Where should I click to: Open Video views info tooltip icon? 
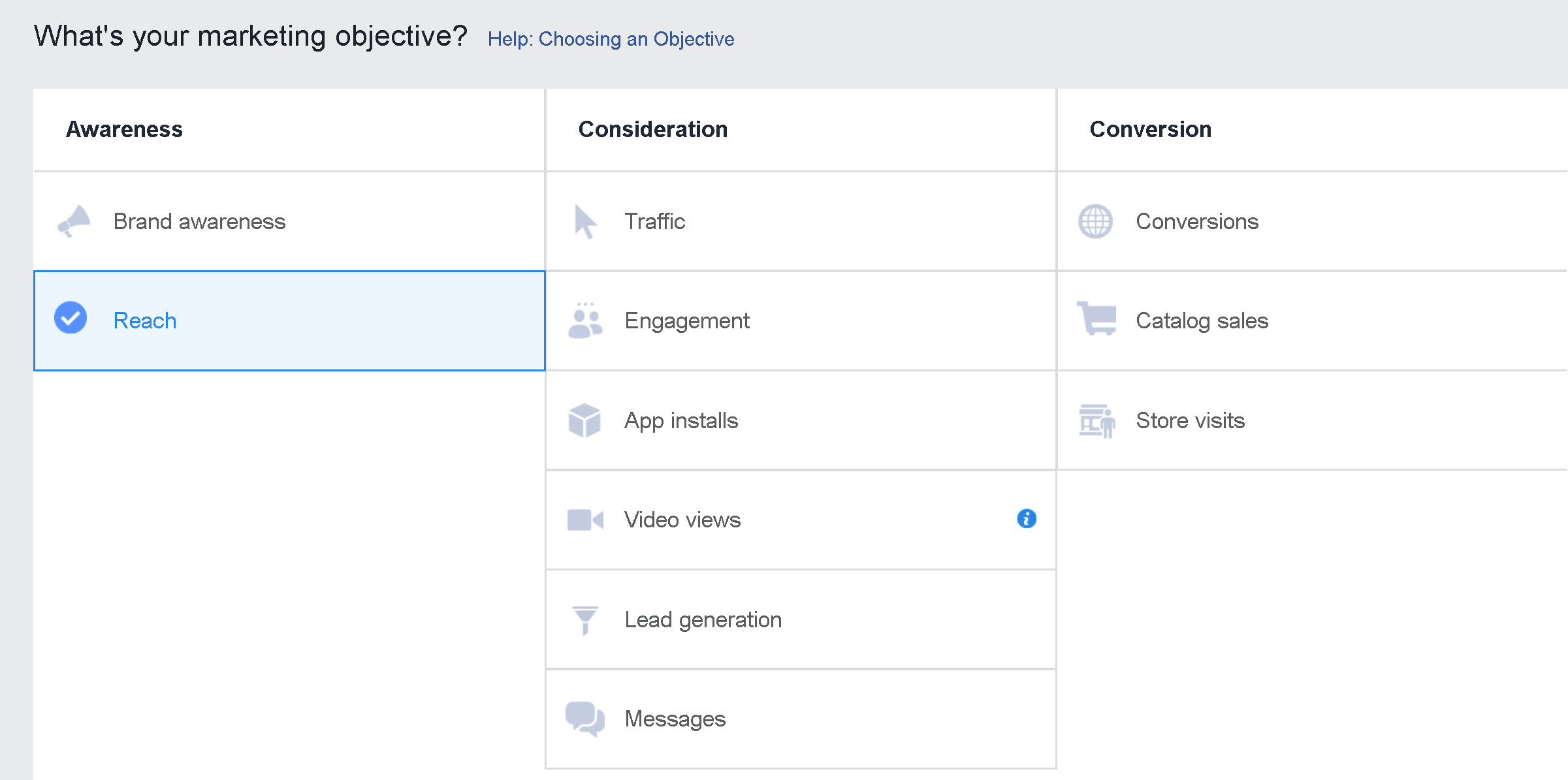click(1027, 519)
